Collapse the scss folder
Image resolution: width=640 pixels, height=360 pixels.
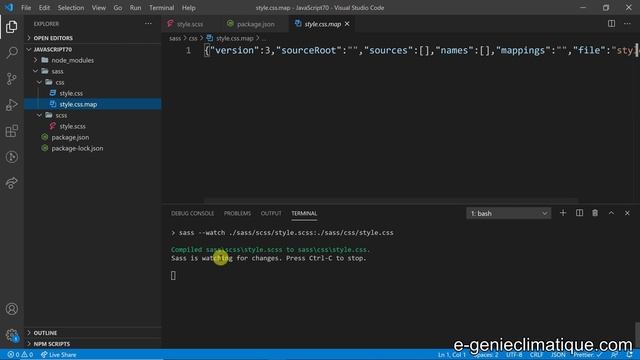[x=61, y=115]
